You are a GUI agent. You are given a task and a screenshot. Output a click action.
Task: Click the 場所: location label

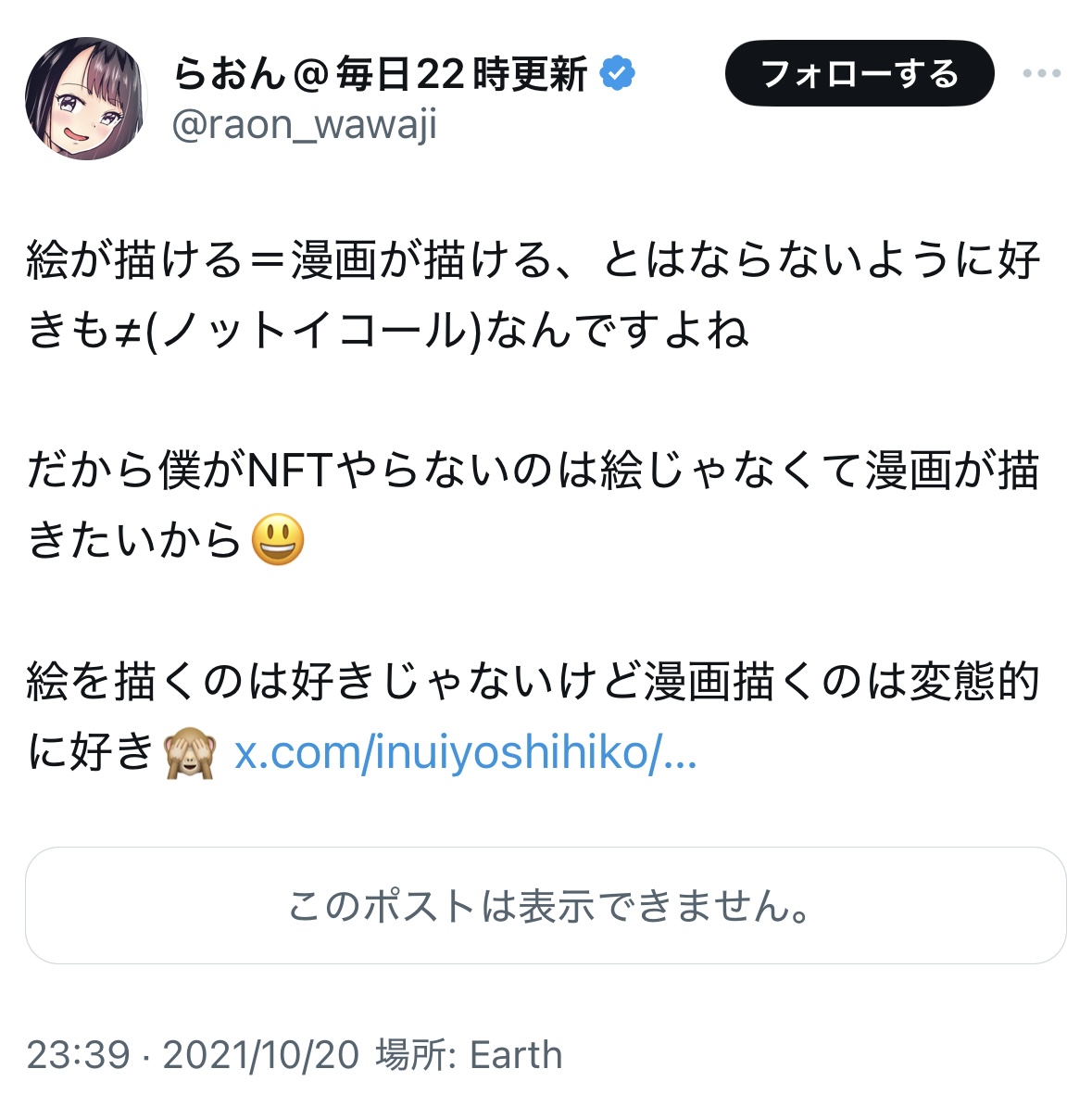point(416,1055)
